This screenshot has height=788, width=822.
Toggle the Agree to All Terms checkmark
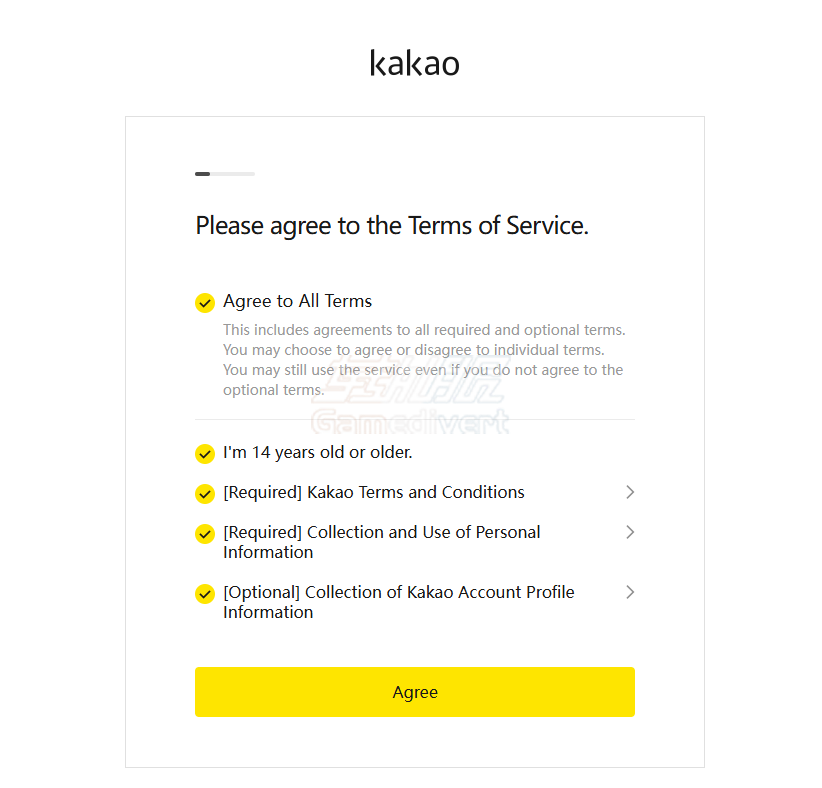click(205, 302)
